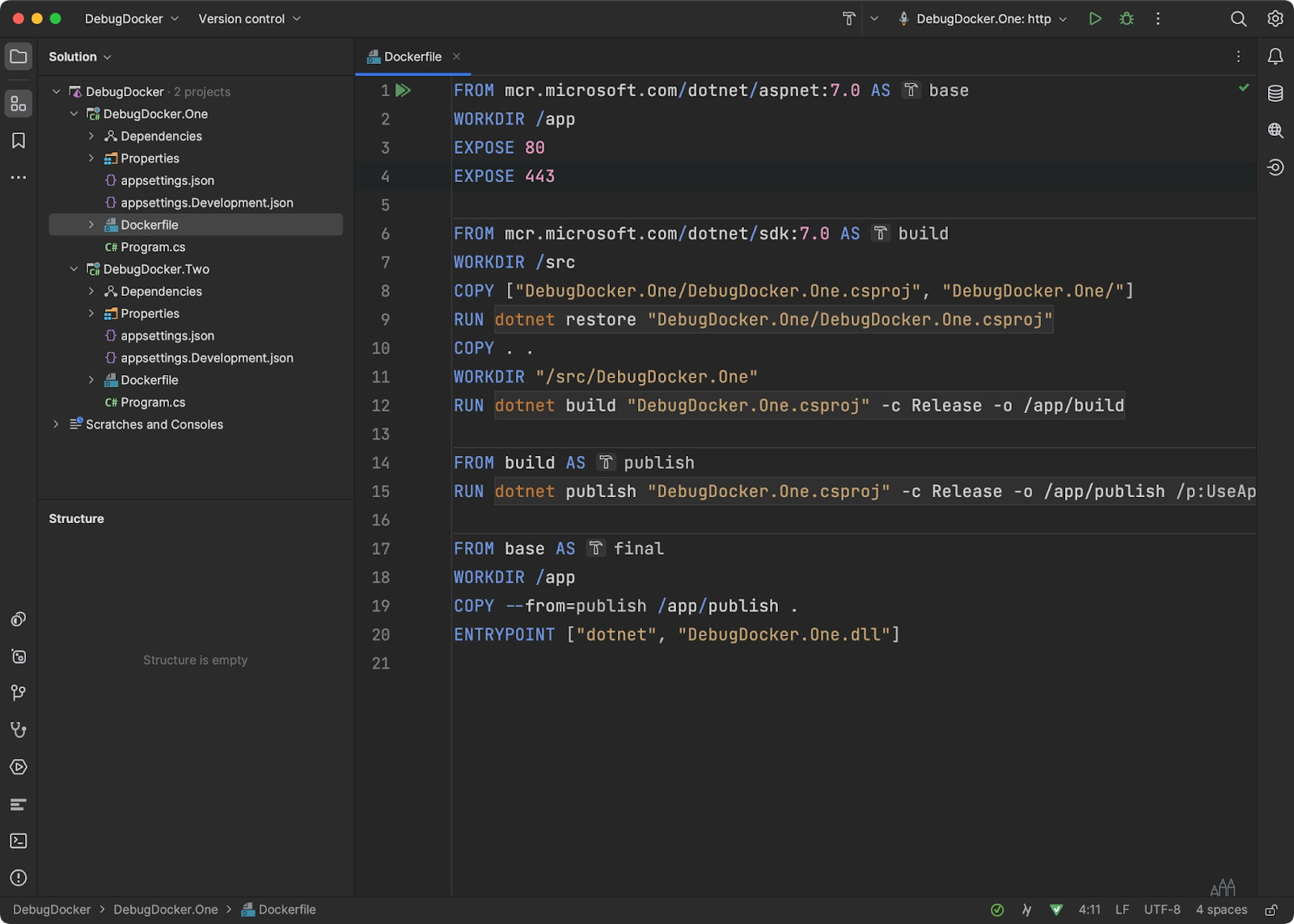Select appsettings.json under DebugDocker.Two

click(x=167, y=335)
